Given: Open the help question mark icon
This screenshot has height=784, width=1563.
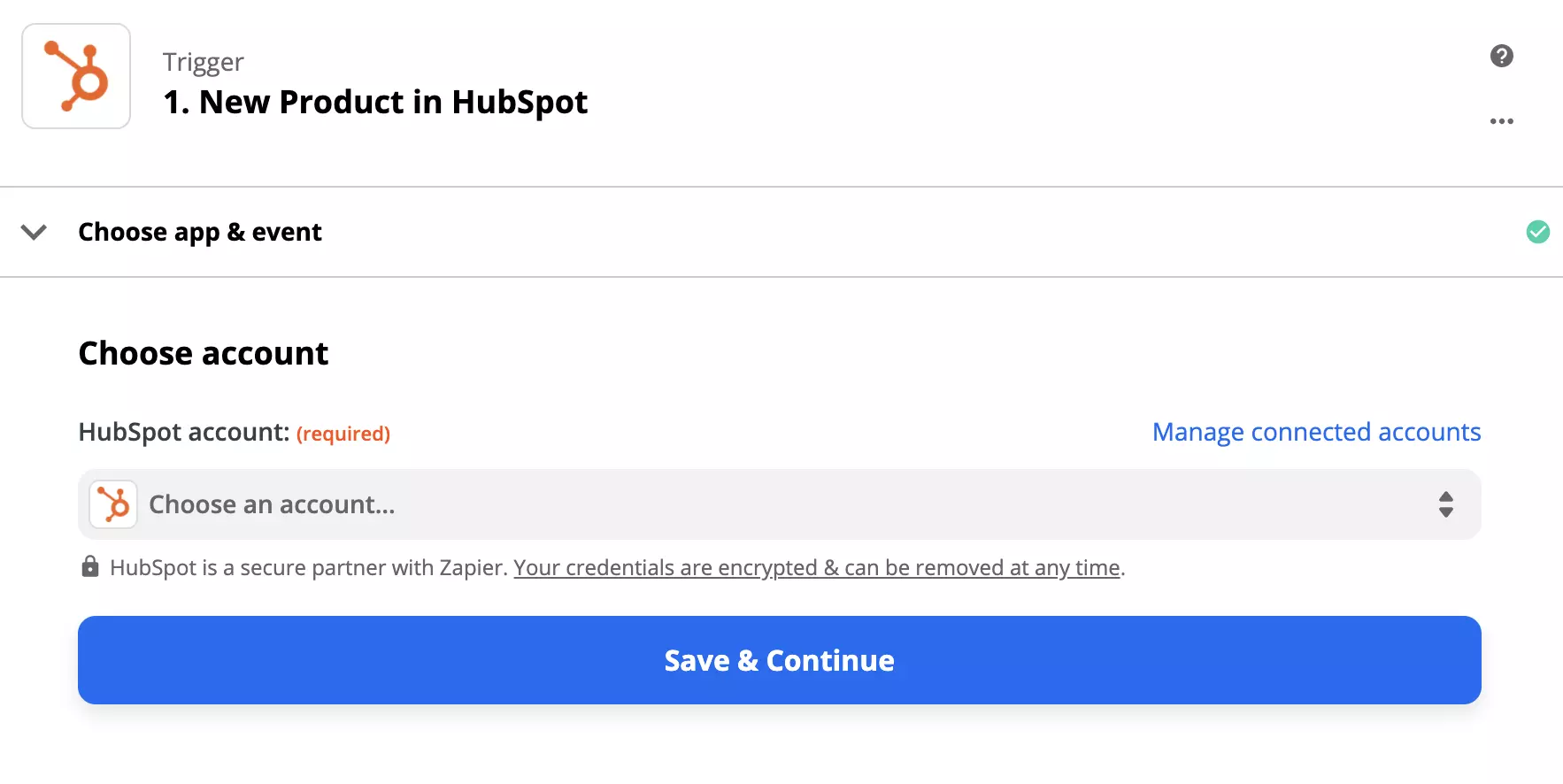Looking at the screenshot, I should pyautogui.click(x=1501, y=56).
